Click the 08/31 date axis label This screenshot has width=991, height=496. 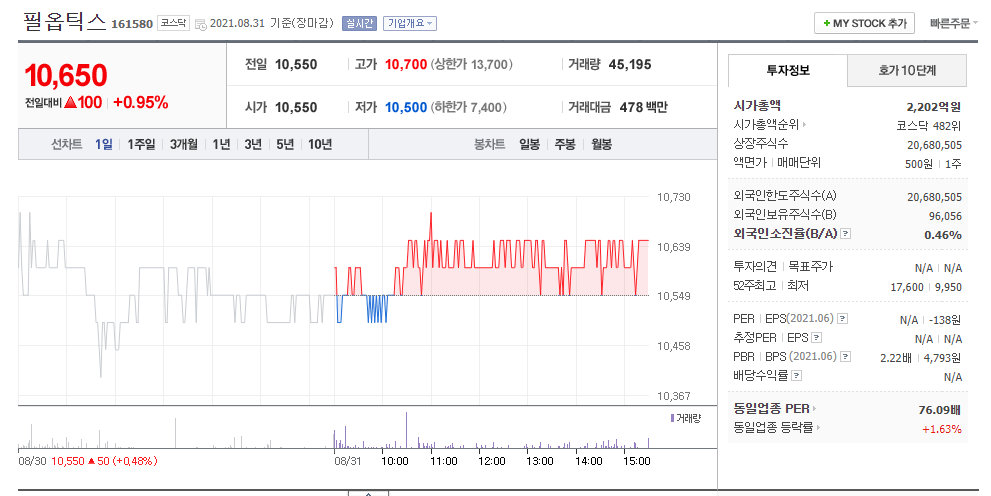click(x=348, y=461)
